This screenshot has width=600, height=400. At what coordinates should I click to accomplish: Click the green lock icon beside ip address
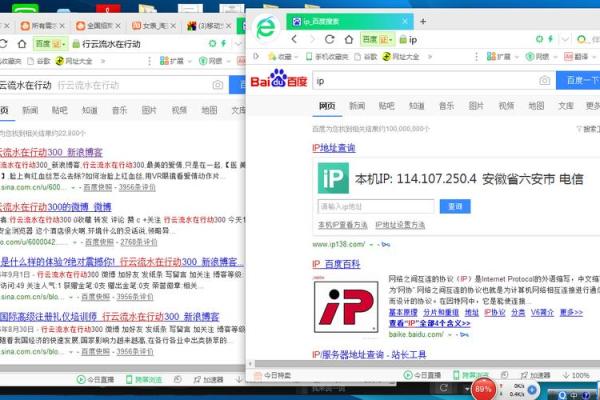[x=403, y=39]
